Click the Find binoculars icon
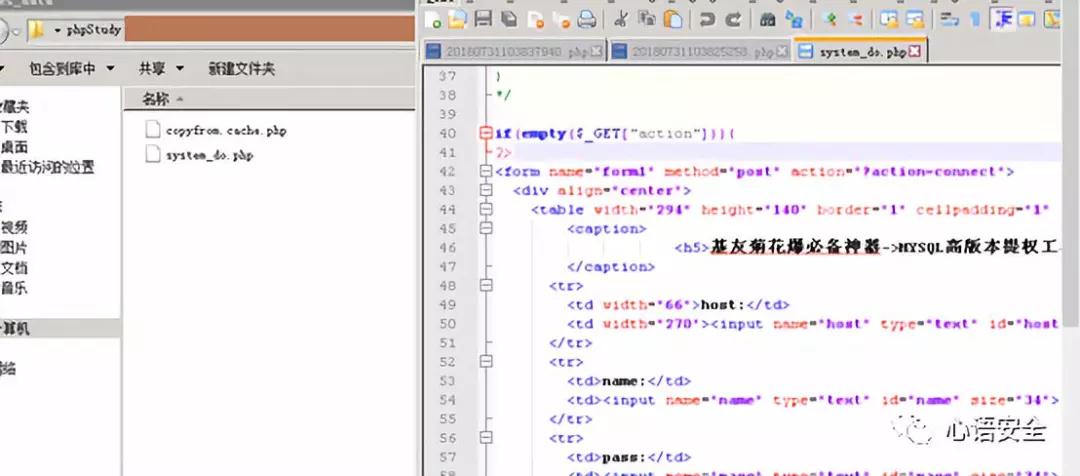This screenshot has width=1080, height=476. coord(767,19)
